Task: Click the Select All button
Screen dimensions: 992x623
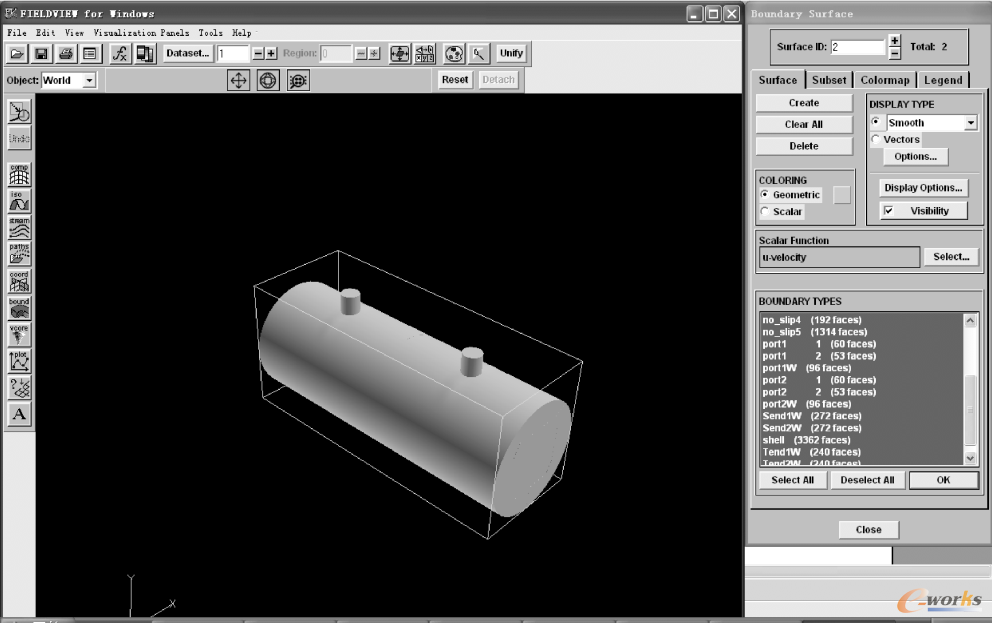Action: (792, 480)
